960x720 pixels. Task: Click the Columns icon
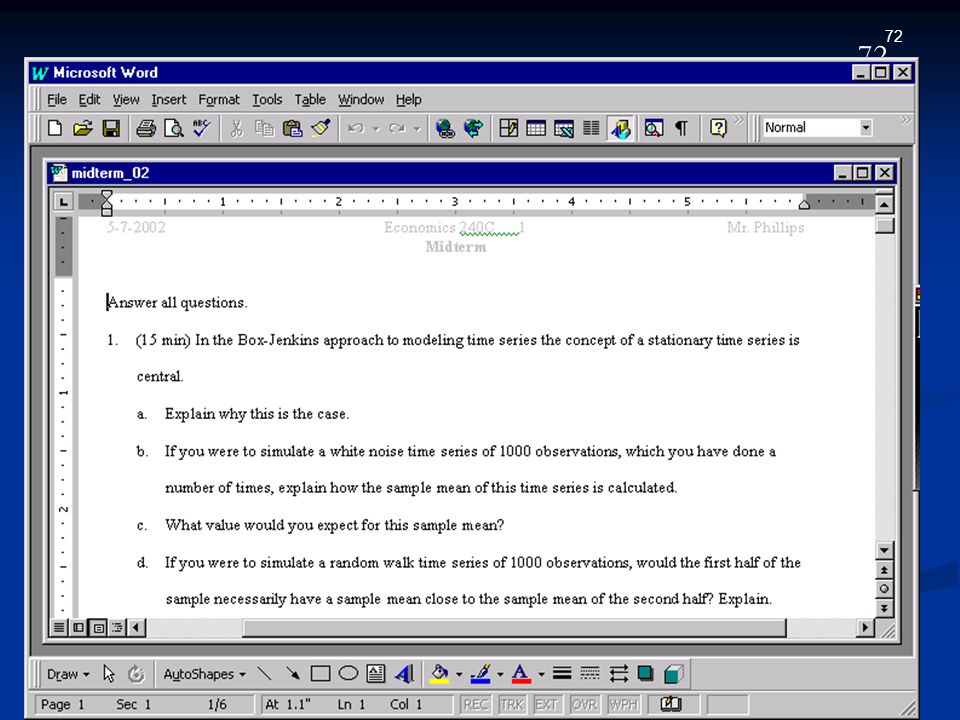click(x=591, y=128)
